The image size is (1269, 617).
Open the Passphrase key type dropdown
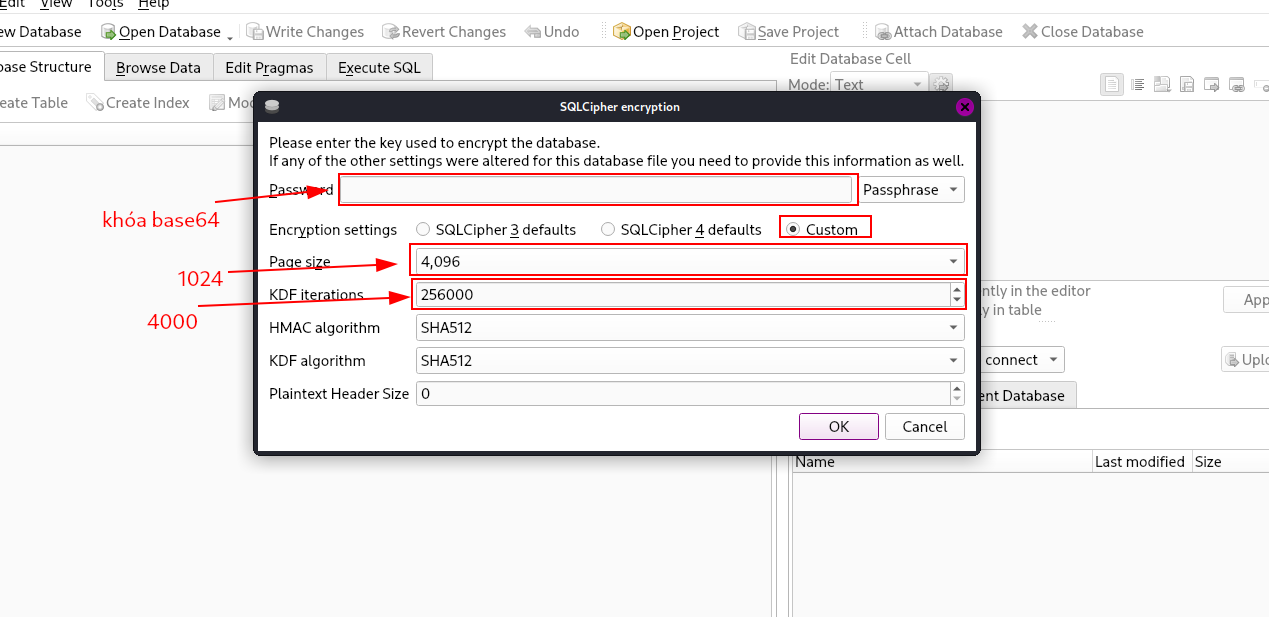pos(911,190)
